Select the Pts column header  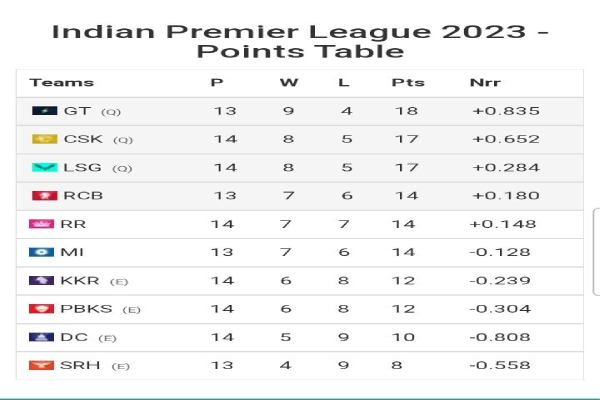pos(408,83)
